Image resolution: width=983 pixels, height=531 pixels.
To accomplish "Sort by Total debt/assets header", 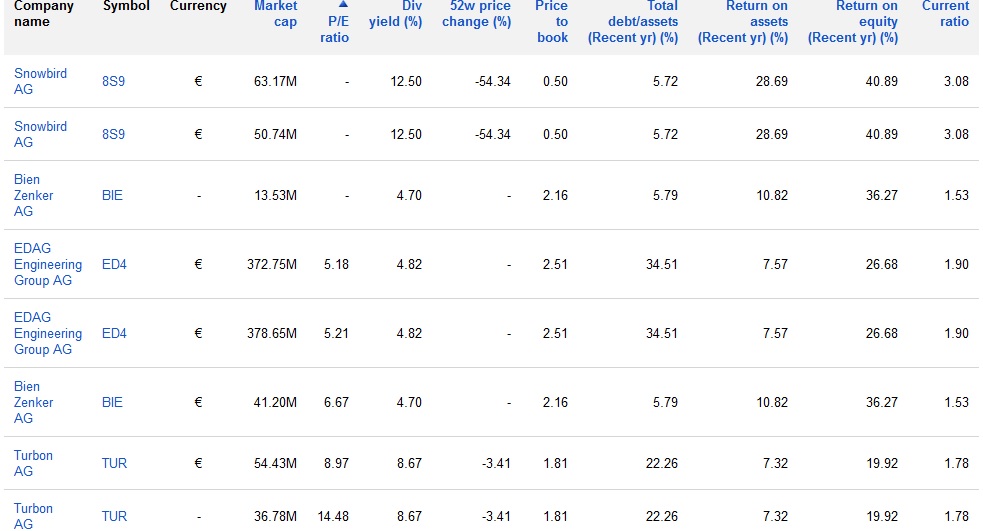I will 633,21.
